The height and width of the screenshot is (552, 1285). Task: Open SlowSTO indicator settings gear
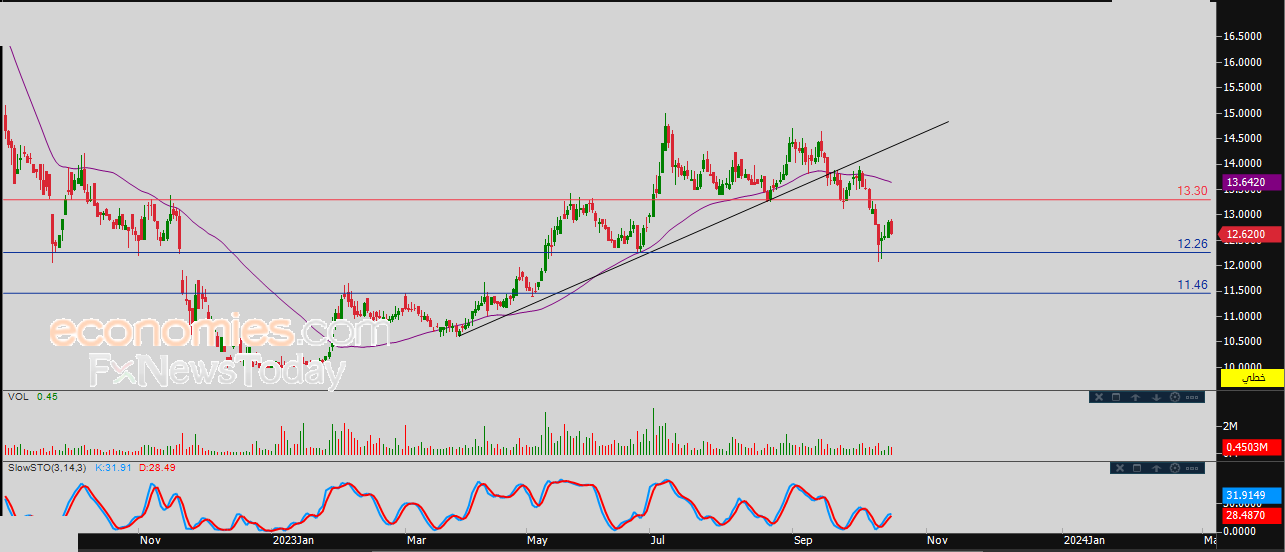coord(1174,468)
